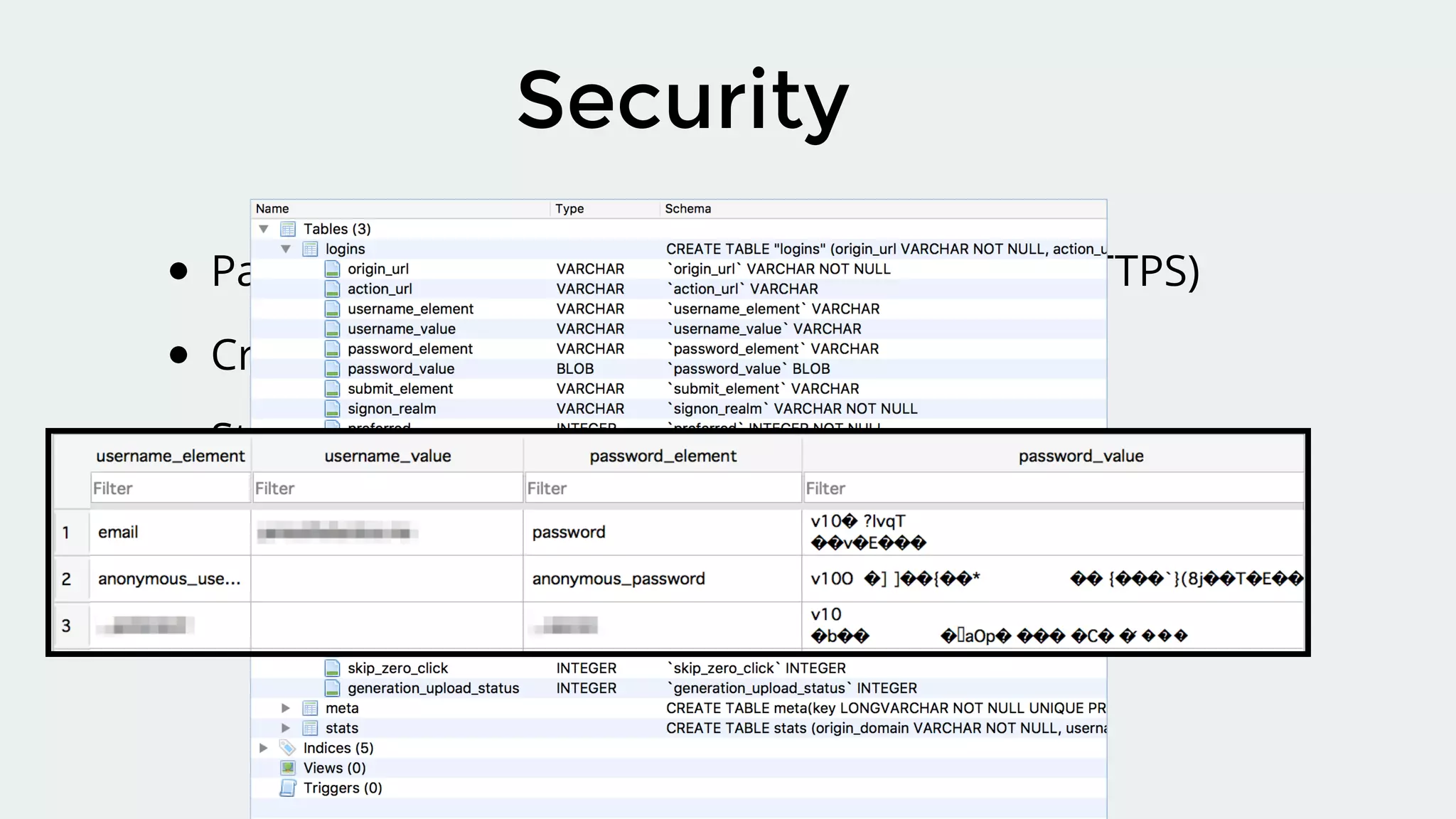1456x819 pixels.
Task: Focus the password_value Filter field
Action: (1054, 488)
